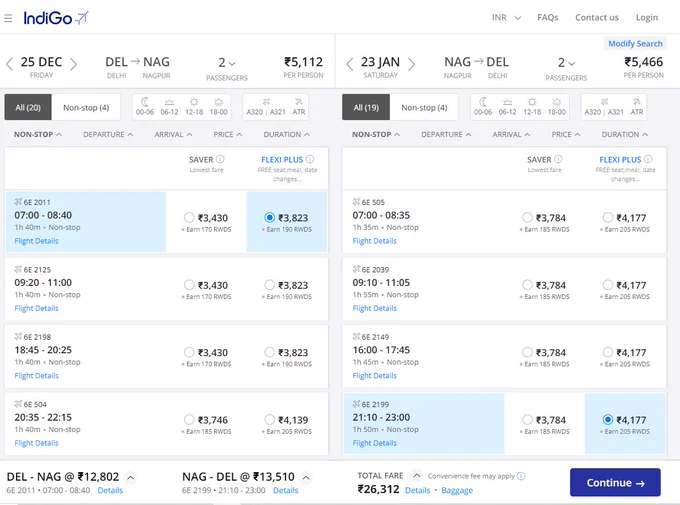Screen dimensions: 680x505
Task: Open the FAQs page
Action: click(x=547, y=17)
